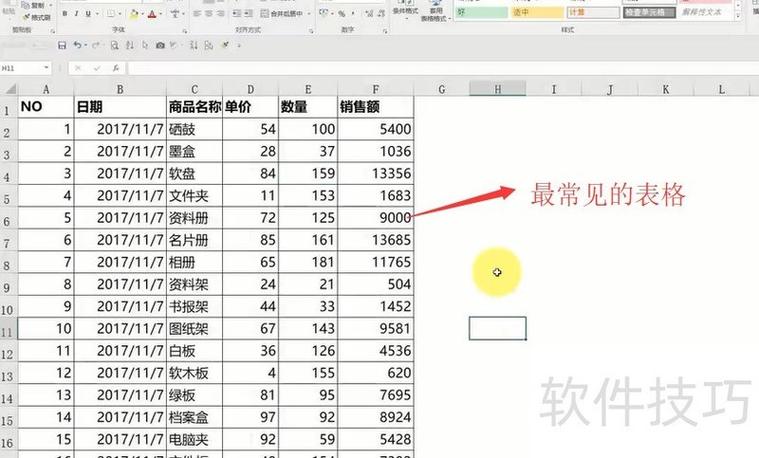Image resolution: width=759 pixels, height=458 pixels.
Task: Click the camera icon in quick access toolbar
Action: click(x=160, y=46)
